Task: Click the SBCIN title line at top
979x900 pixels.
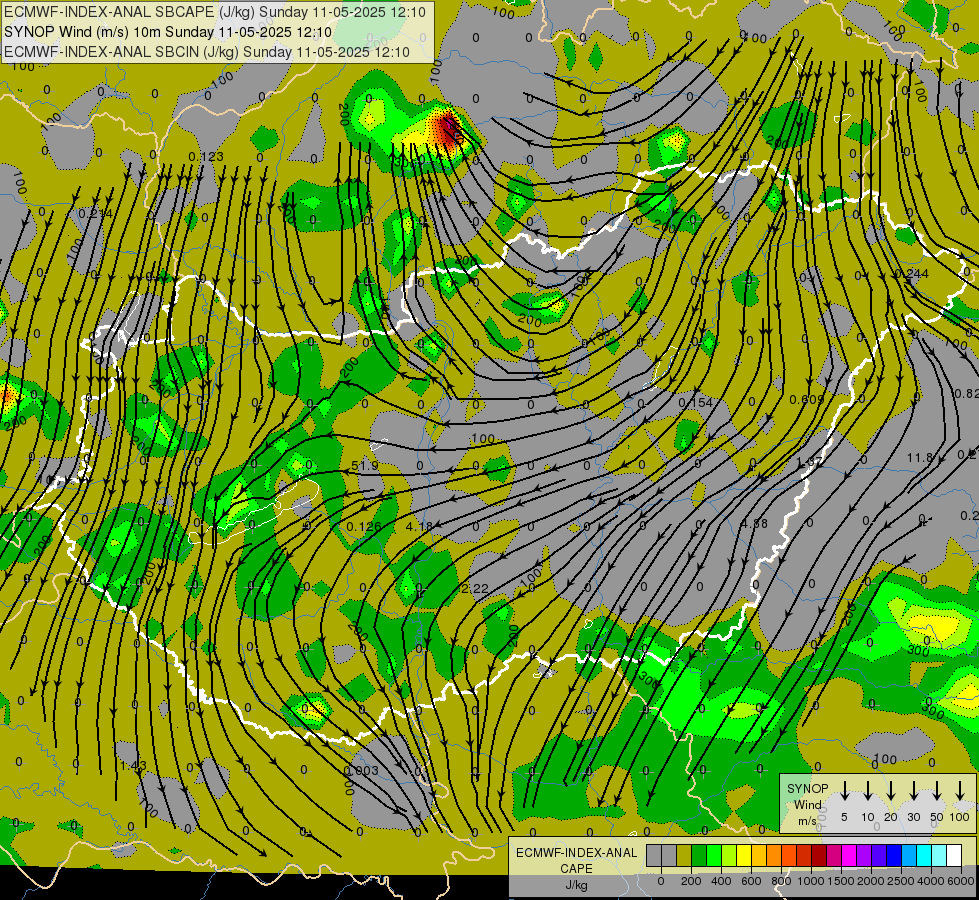Action: (207, 52)
